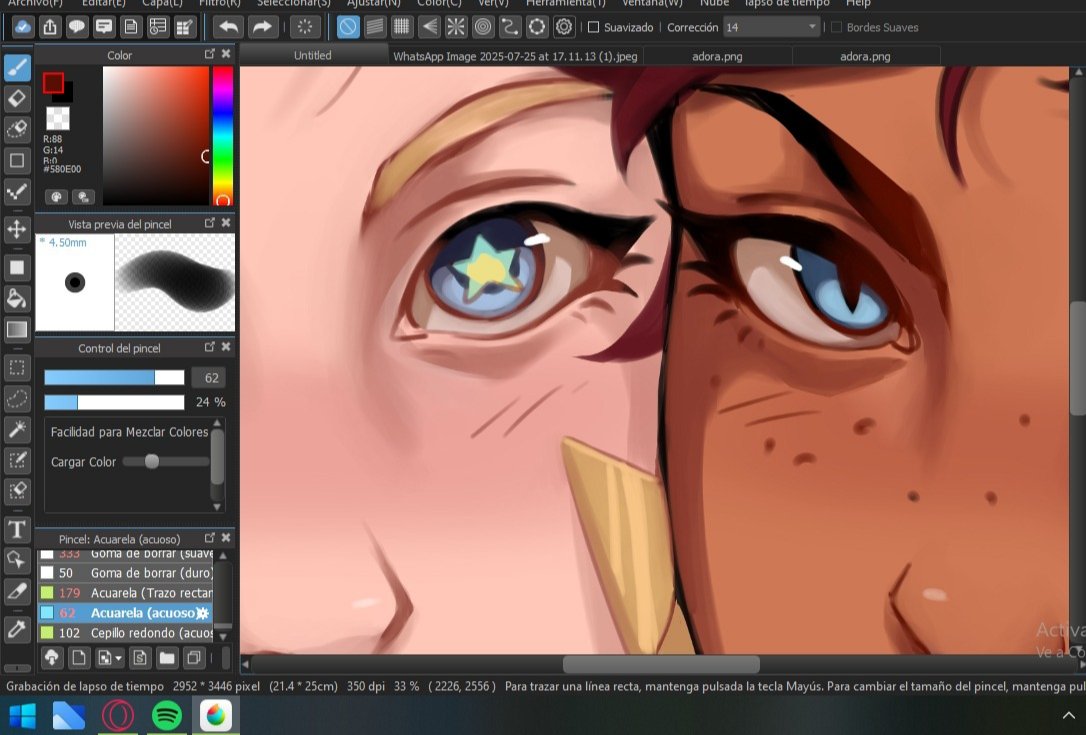Viewport: 1086px width, 735px height.
Task: Click the dark red foreground color swatch
Action: pos(53,83)
